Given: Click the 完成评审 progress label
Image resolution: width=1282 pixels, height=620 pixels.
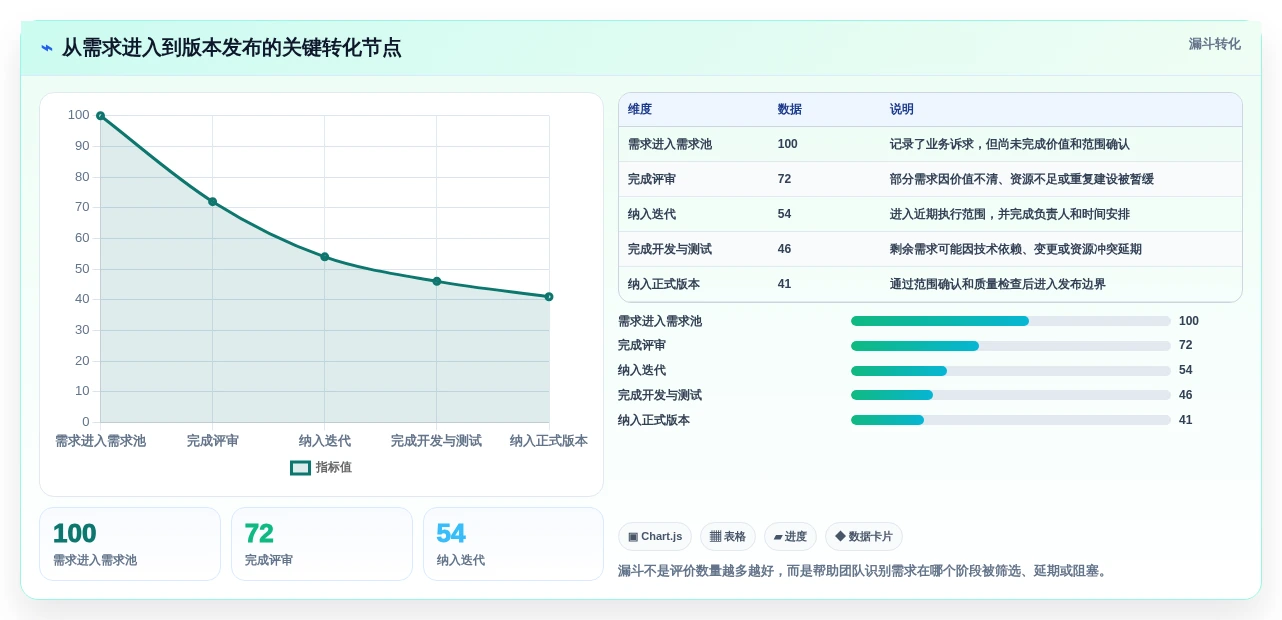Looking at the screenshot, I should click(x=642, y=345).
